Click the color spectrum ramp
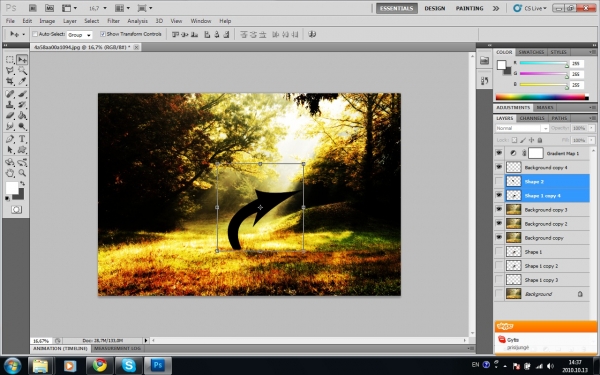This screenshot has height=375, width=600. 542,97
